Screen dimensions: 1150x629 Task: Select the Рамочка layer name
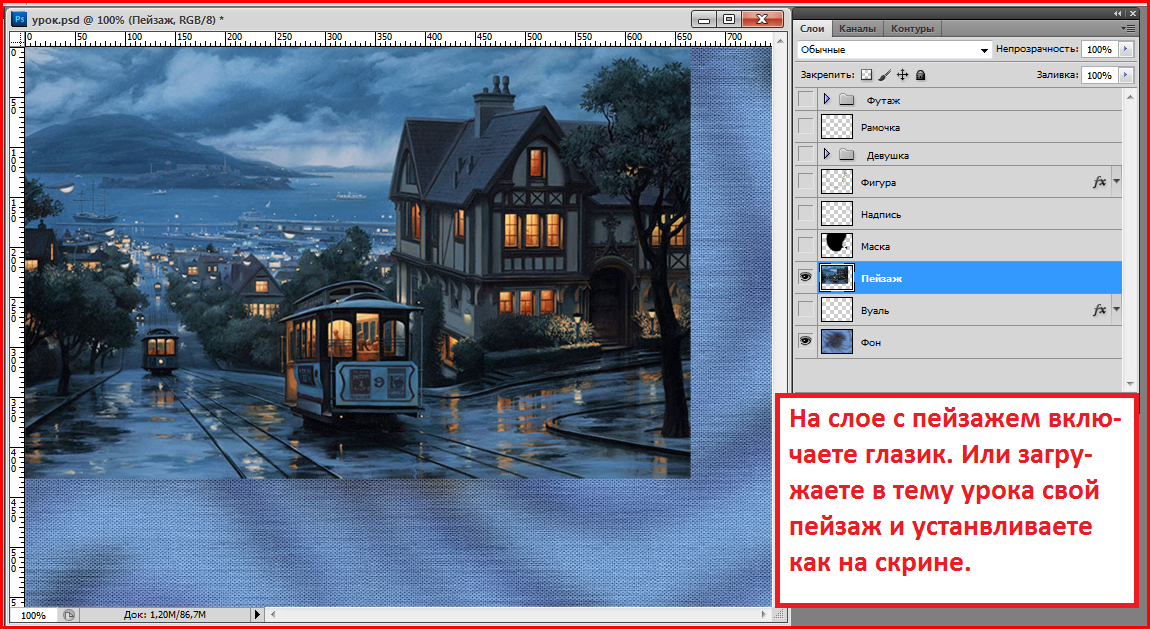(880, 128)
